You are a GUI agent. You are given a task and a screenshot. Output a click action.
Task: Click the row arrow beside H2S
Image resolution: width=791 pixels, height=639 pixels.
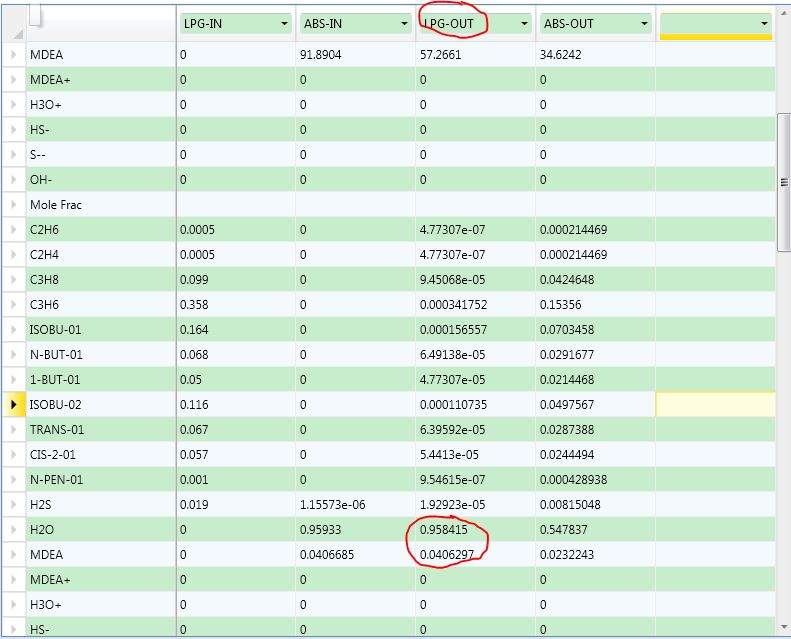14,504
